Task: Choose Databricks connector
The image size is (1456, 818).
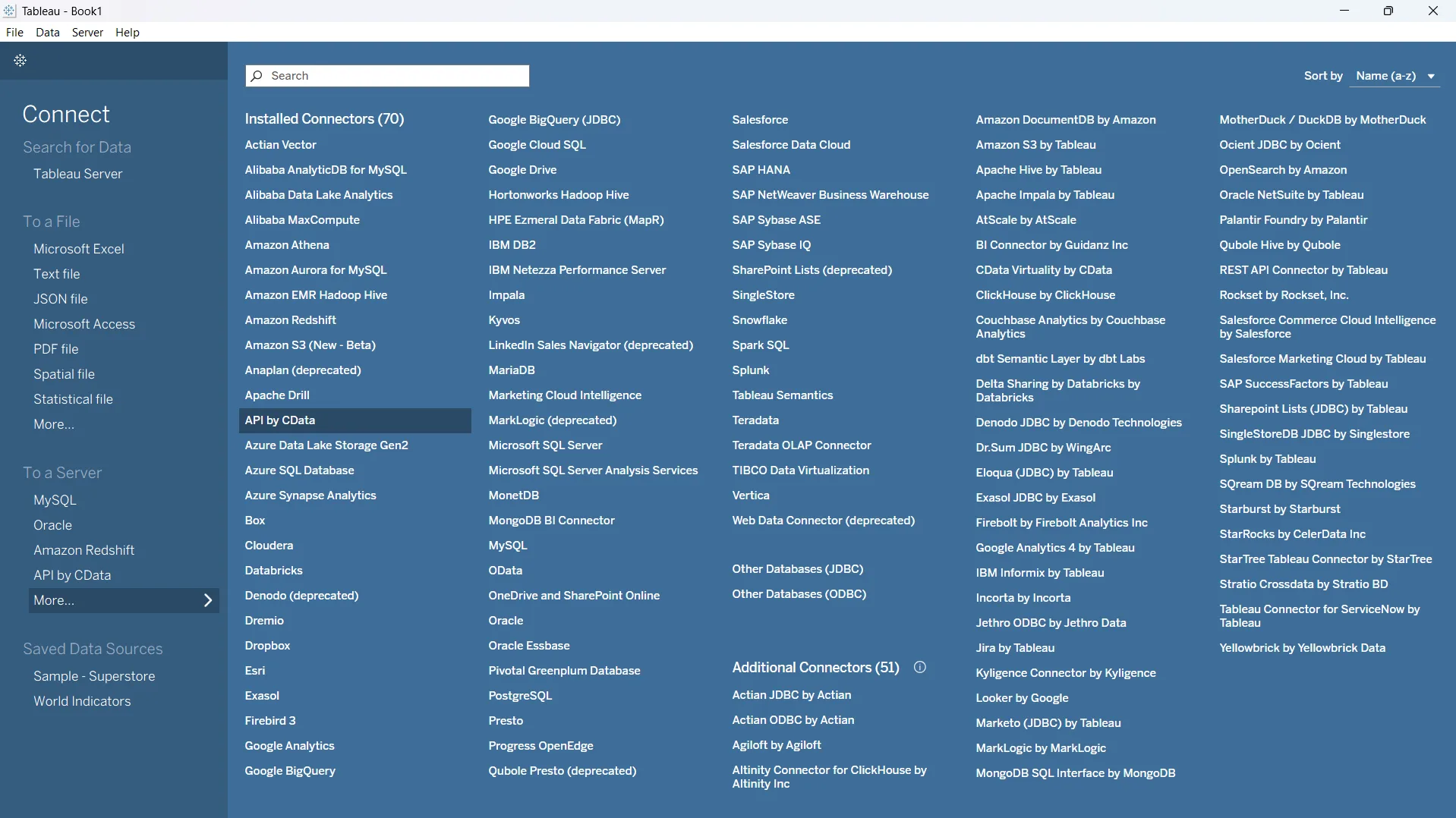Action: [x=273, y=571]
